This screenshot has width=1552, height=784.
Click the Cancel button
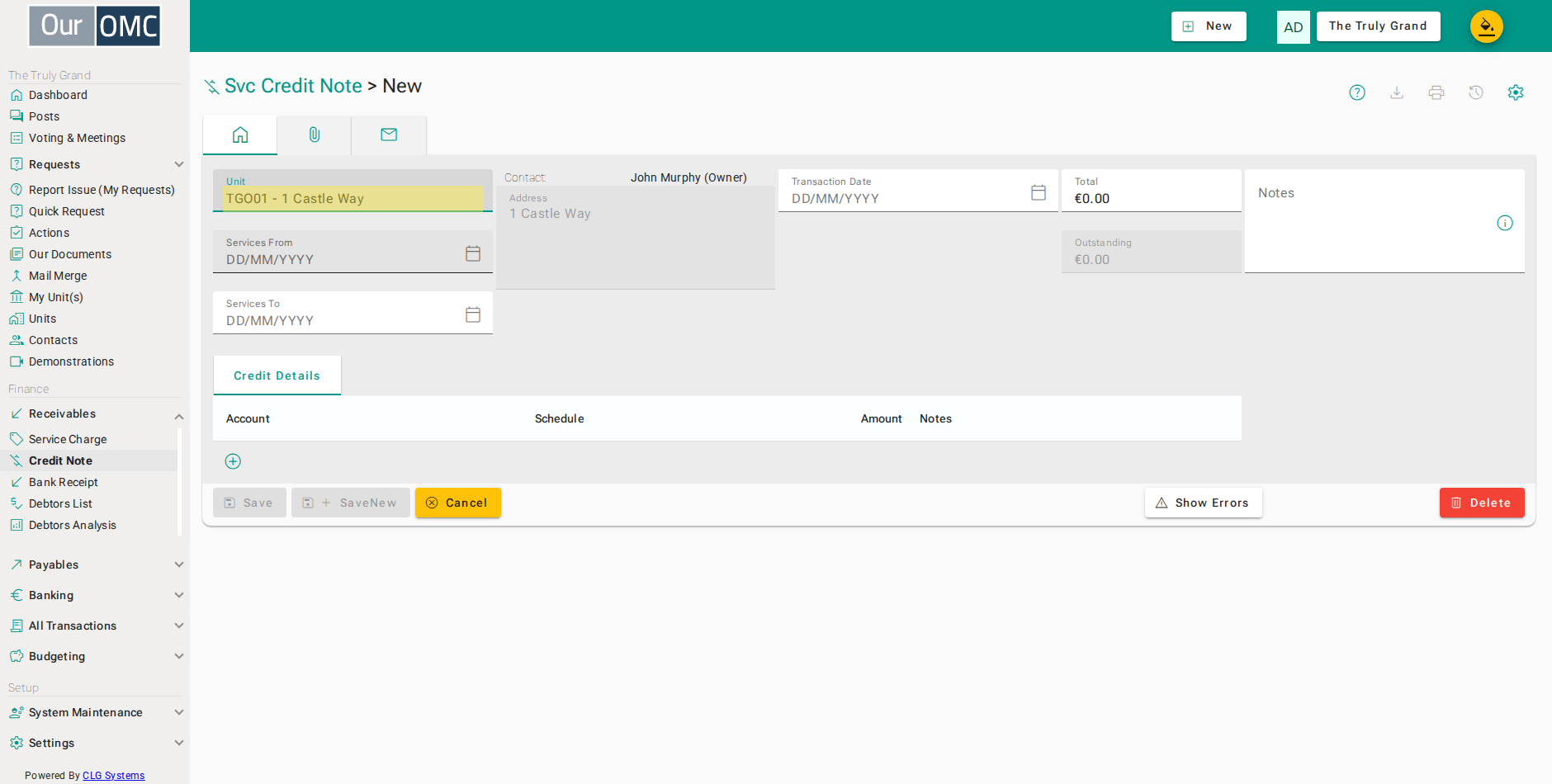[458, 503]
